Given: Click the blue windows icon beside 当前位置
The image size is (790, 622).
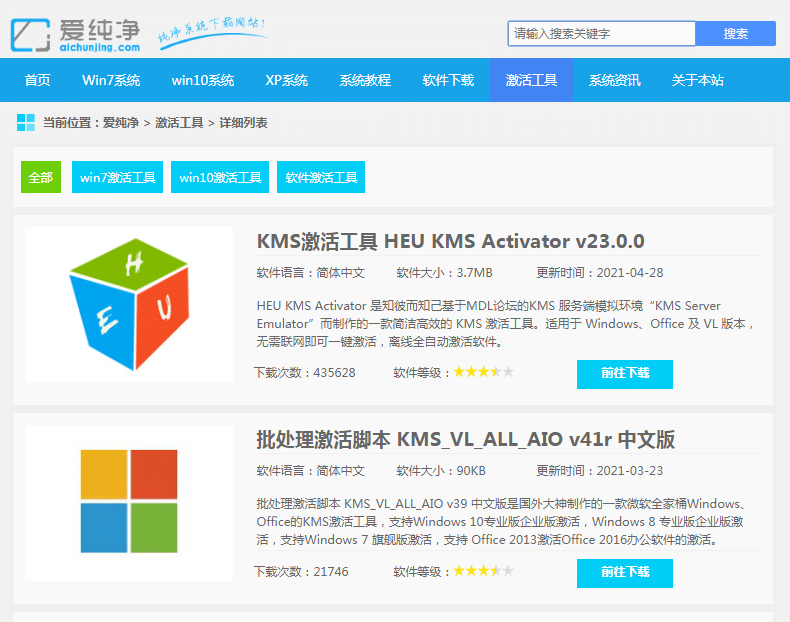Looking at the screenshot, I should [x=26, y=123].
